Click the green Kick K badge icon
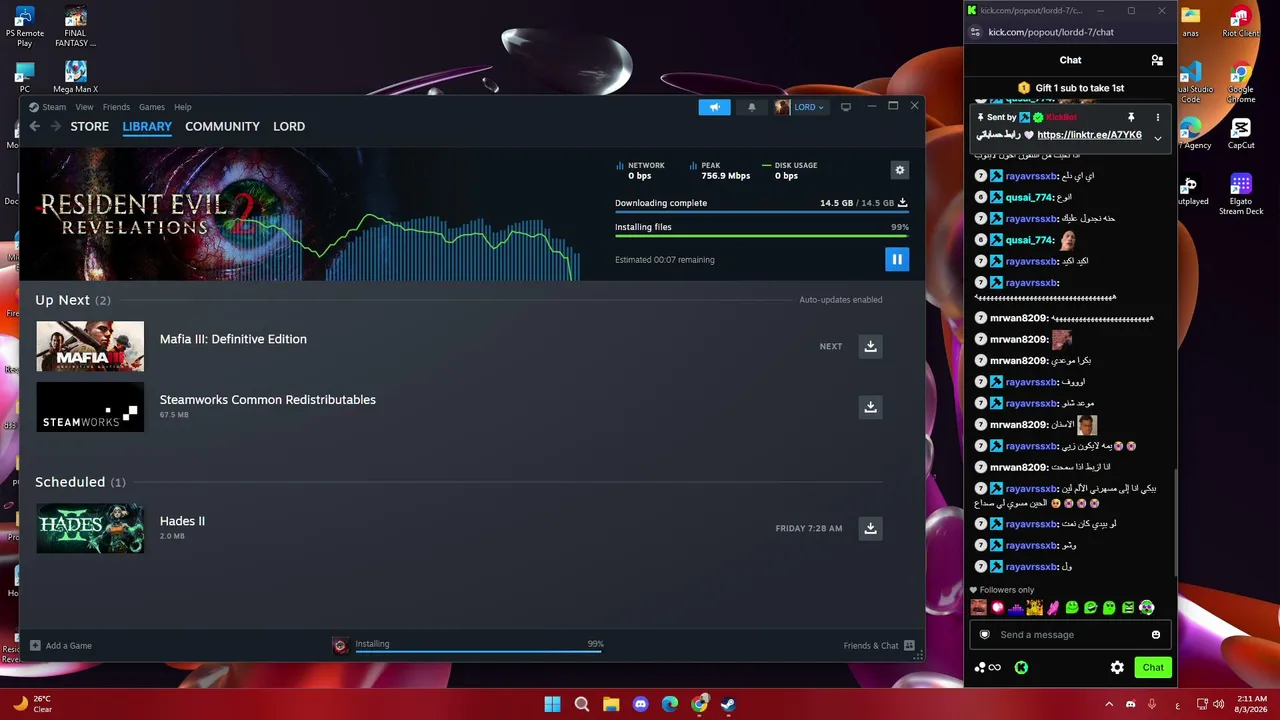This screenshot has height=720, width=1280. [x=1021, y=667]
